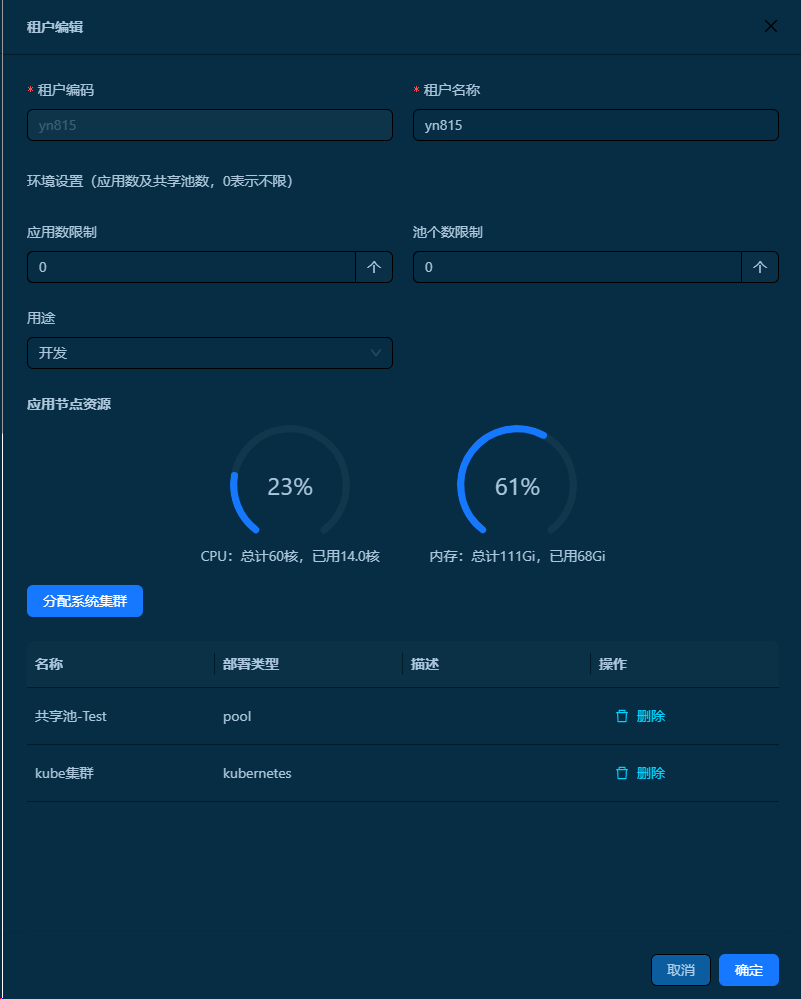Focus the 应用数限制 number input
Image resolution: width=801 pixels, height=999 pixels.
tap(191, 267)
